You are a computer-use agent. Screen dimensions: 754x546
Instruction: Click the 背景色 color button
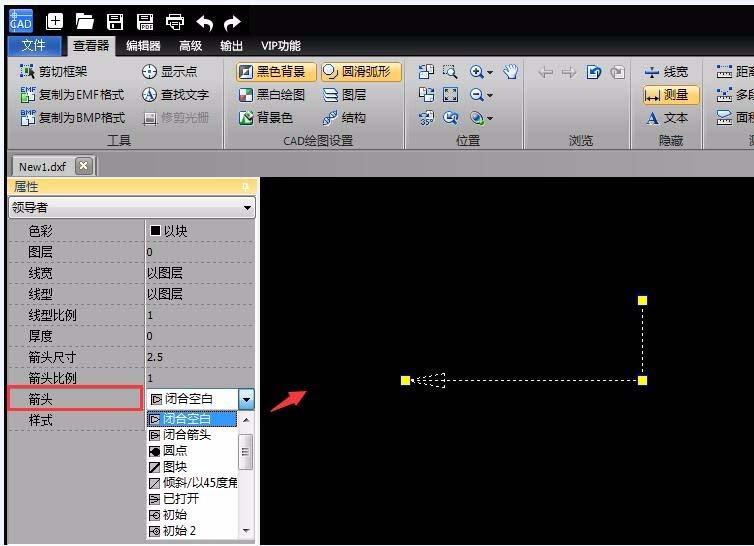(266, 118)
